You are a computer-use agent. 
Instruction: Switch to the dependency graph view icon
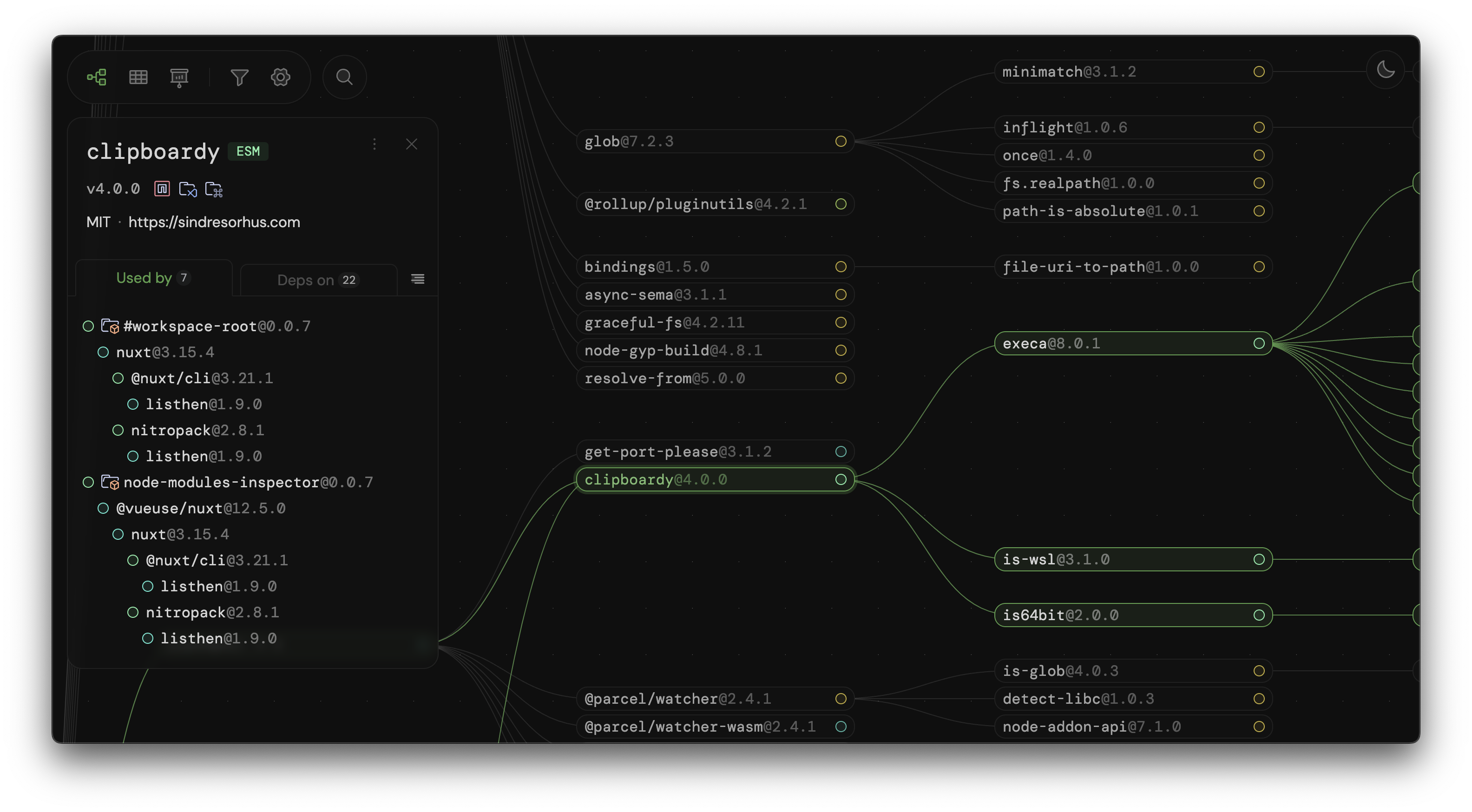click(97, 77)
